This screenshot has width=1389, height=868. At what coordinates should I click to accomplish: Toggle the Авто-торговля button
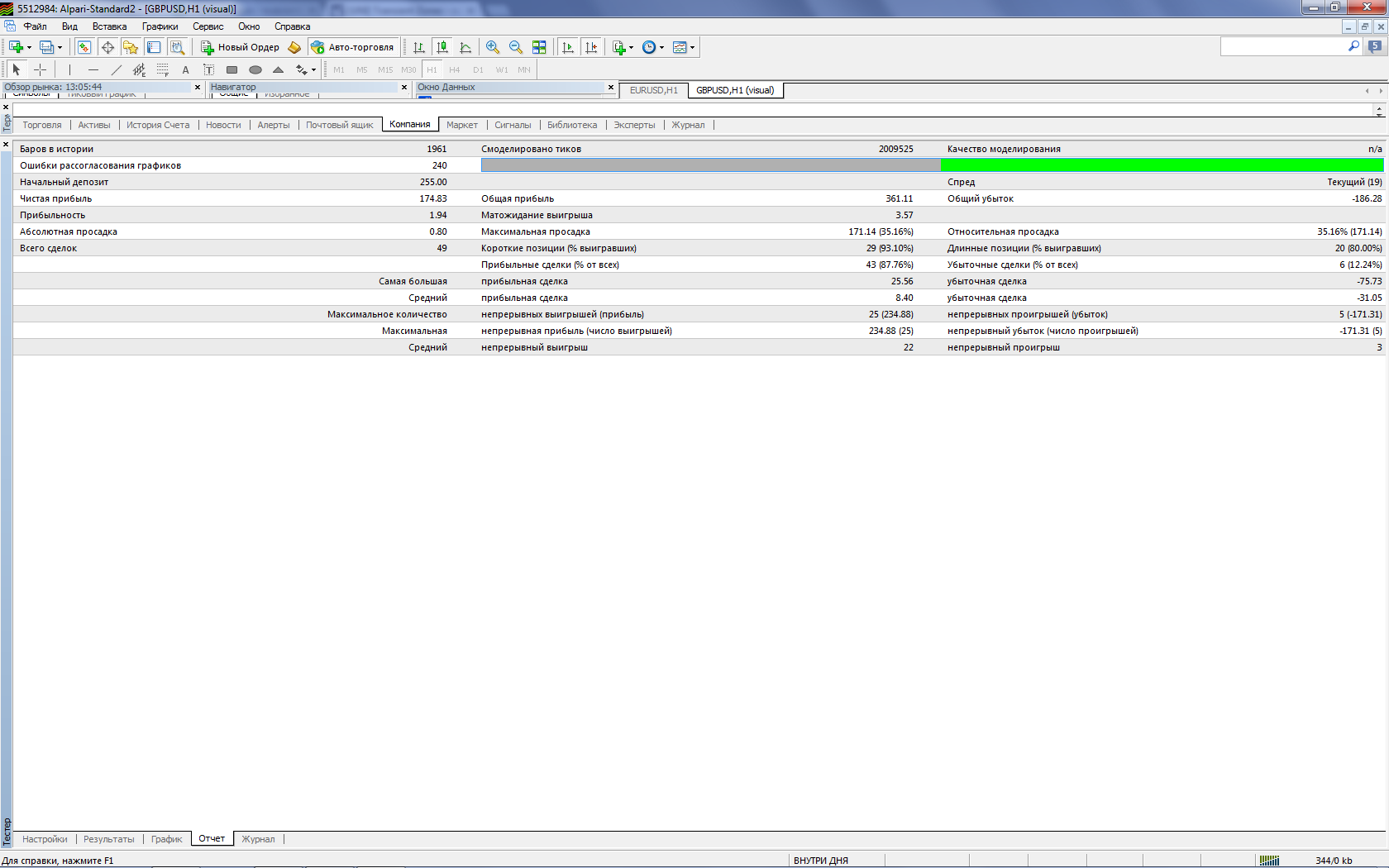click(x=354, y=47)
